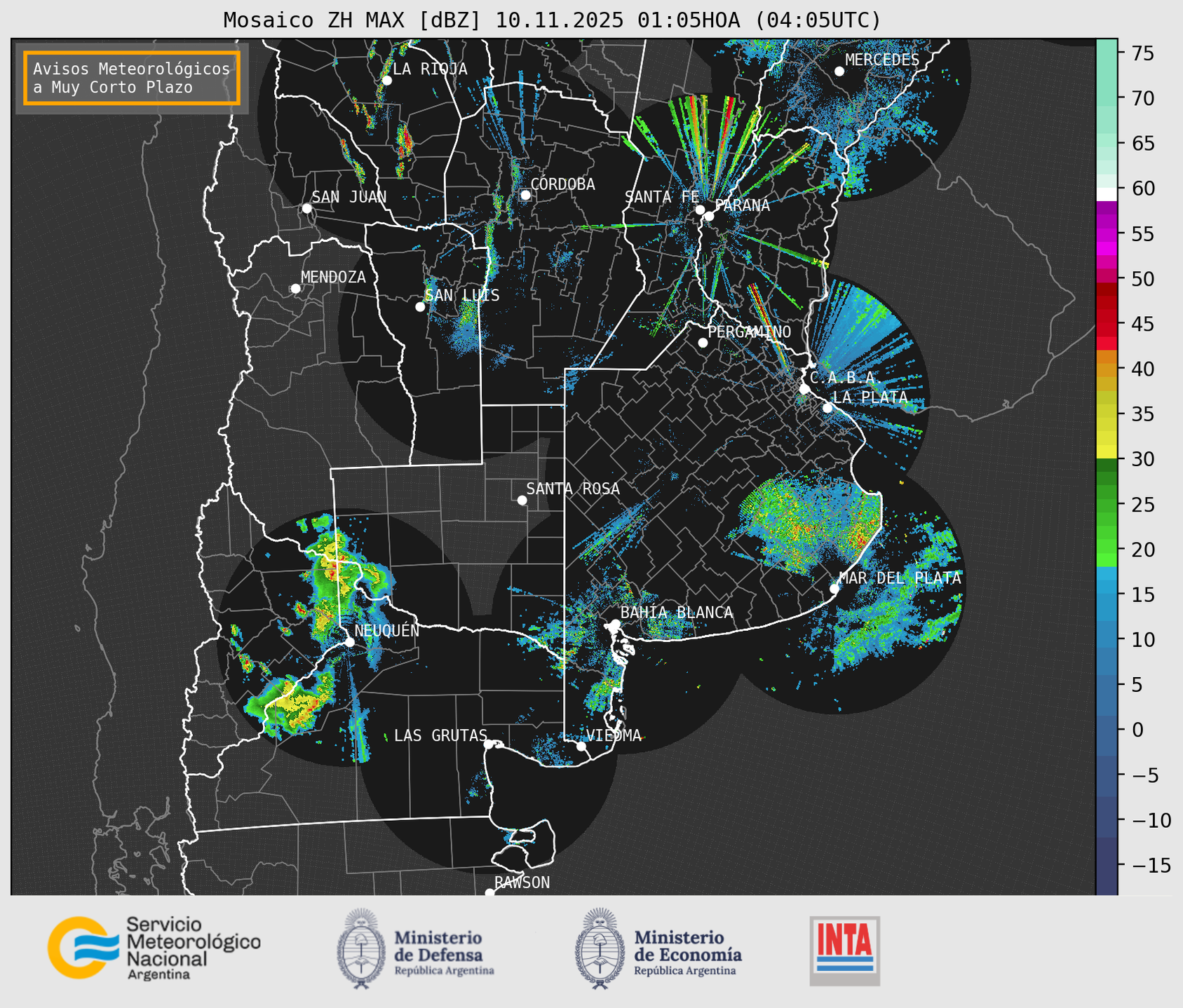
Task: Click the San Juan city marker dot
Action: click(306, 208)
